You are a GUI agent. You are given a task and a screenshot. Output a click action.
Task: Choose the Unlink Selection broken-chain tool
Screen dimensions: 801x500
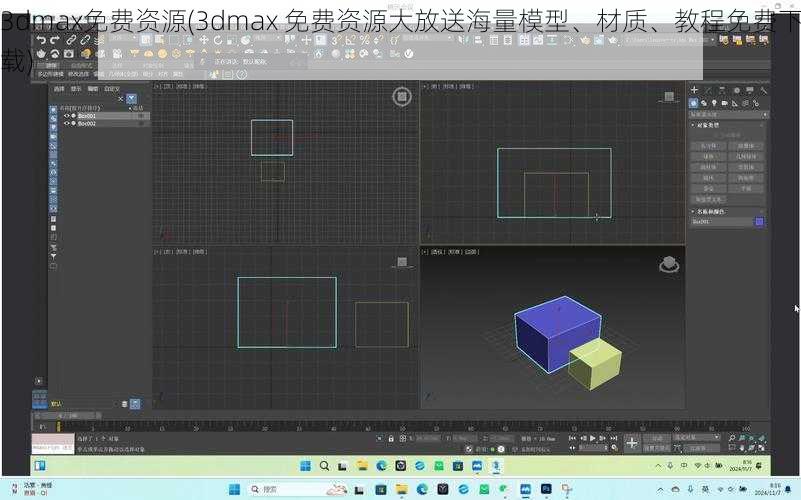[x=85, y=40]
